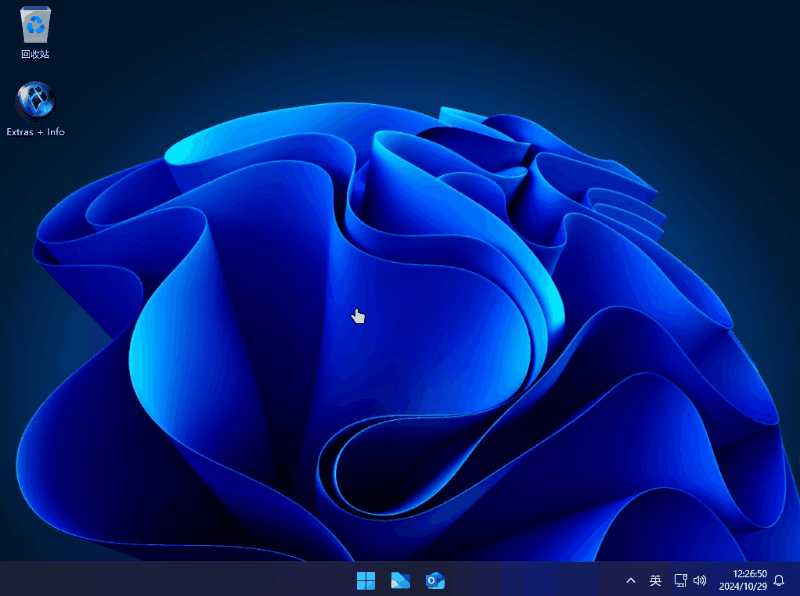
Task: Open Outlook from the taskbar
Action: [434, 580]
